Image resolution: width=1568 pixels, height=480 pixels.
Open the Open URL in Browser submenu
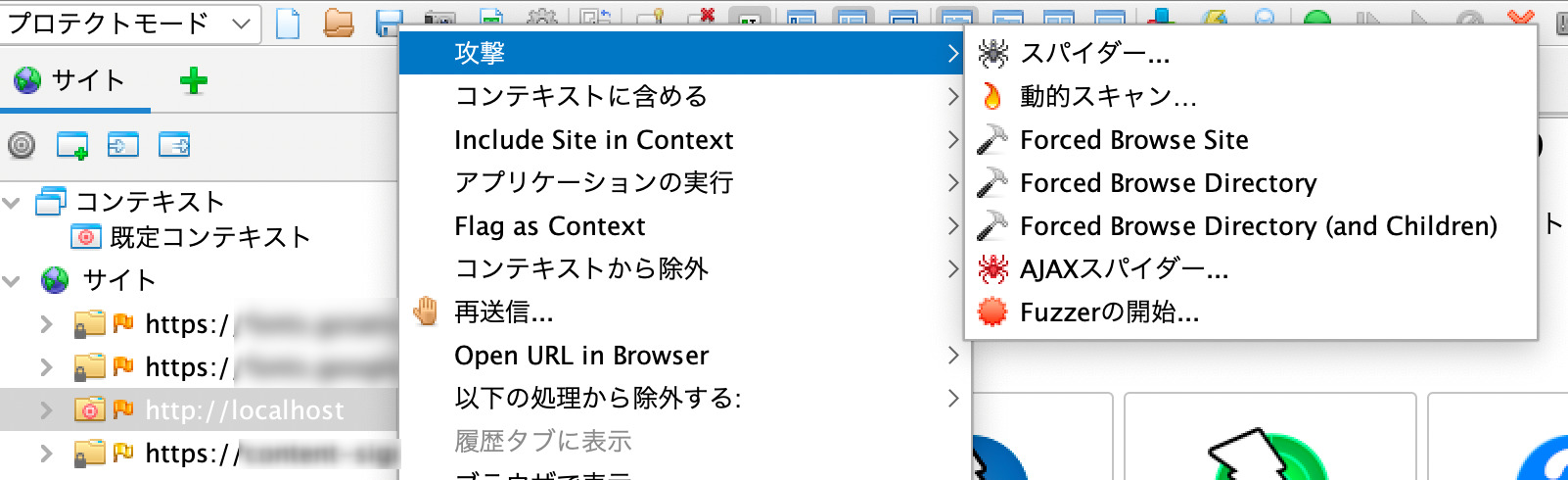(x=683, y=355)
